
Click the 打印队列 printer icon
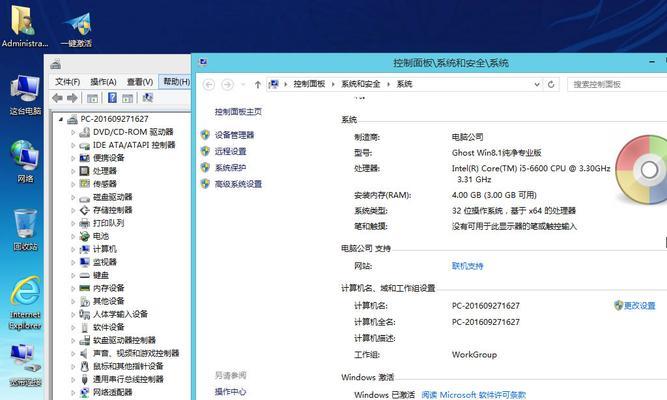point(85,223)
